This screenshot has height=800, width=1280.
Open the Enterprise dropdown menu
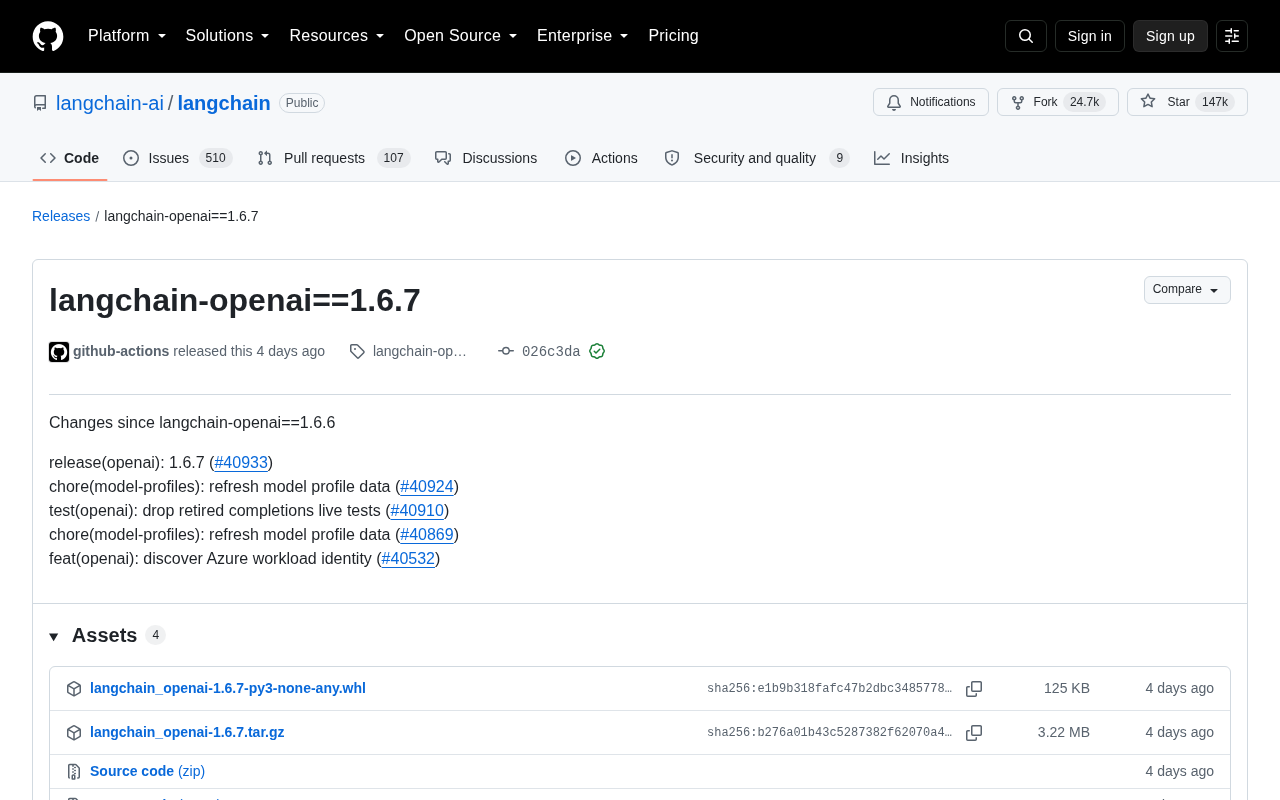(x=583, y=36)
